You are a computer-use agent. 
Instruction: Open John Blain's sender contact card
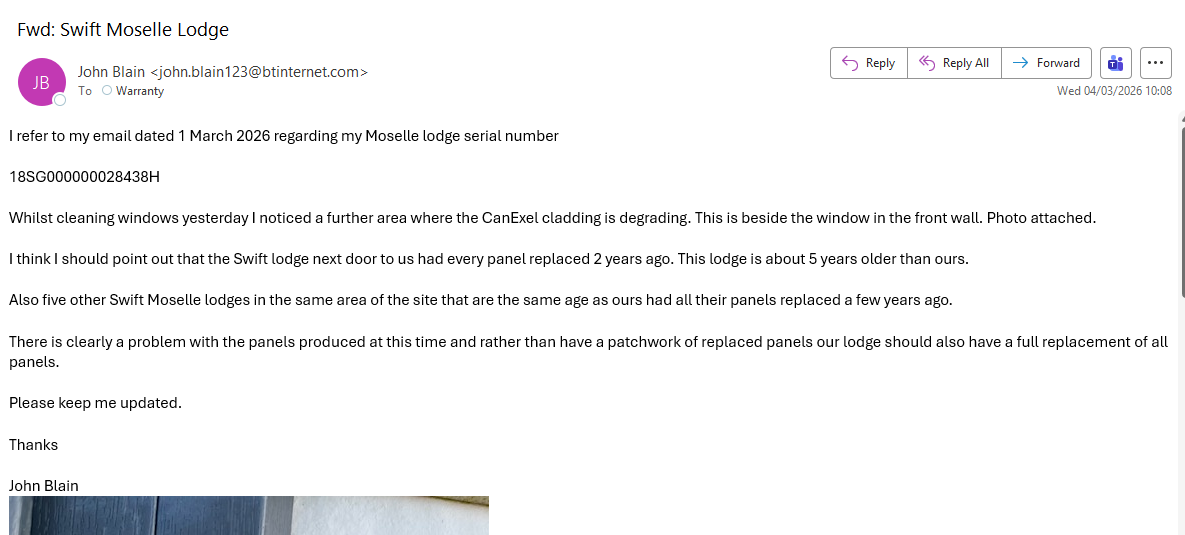click(222, 72)
